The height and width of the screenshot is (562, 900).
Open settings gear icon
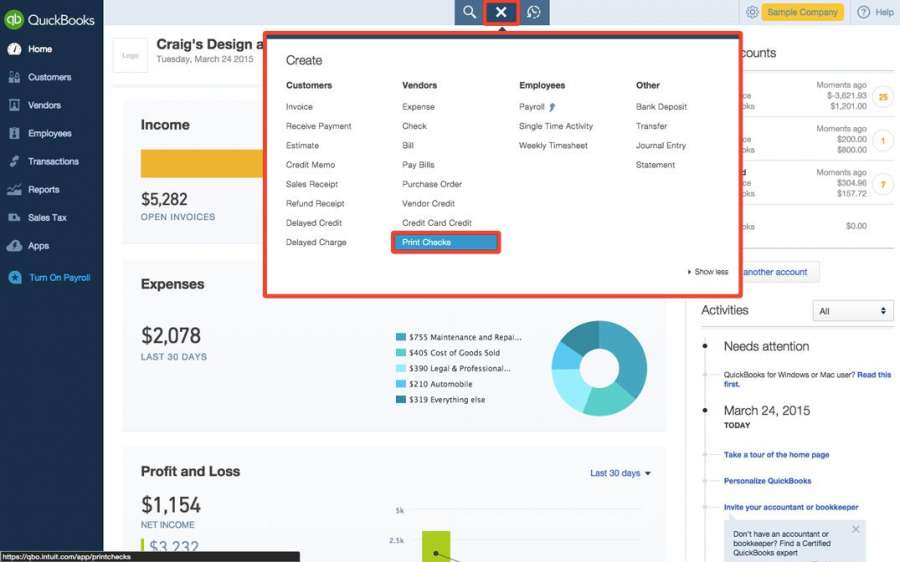pyautogui.click(x=752, y=12)
